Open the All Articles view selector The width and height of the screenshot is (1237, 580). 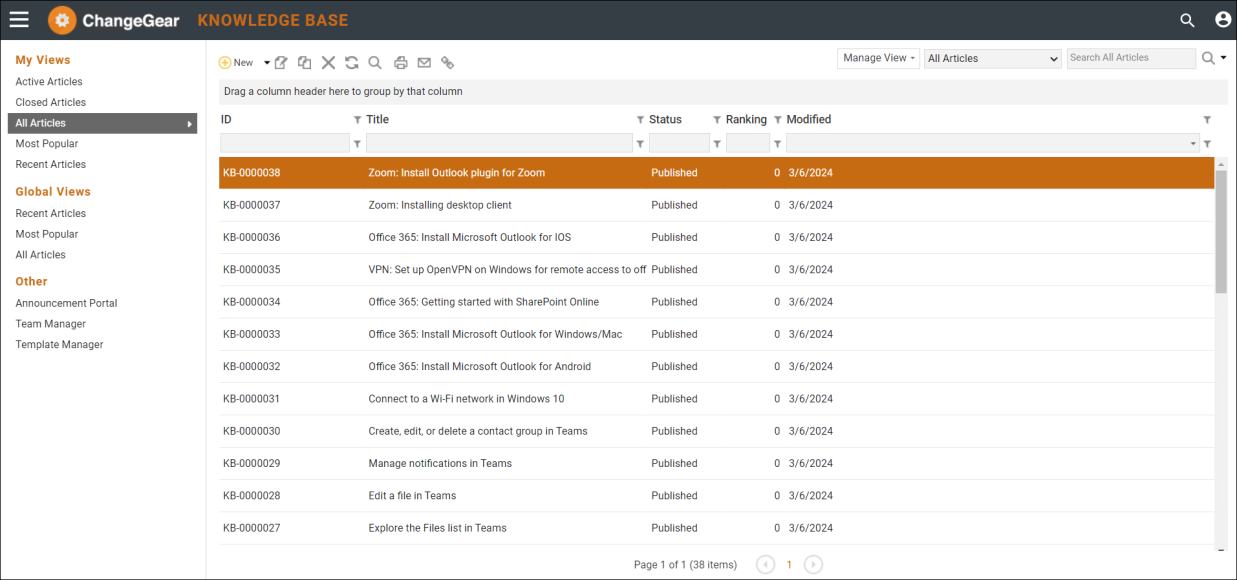(x=991, y=59)
